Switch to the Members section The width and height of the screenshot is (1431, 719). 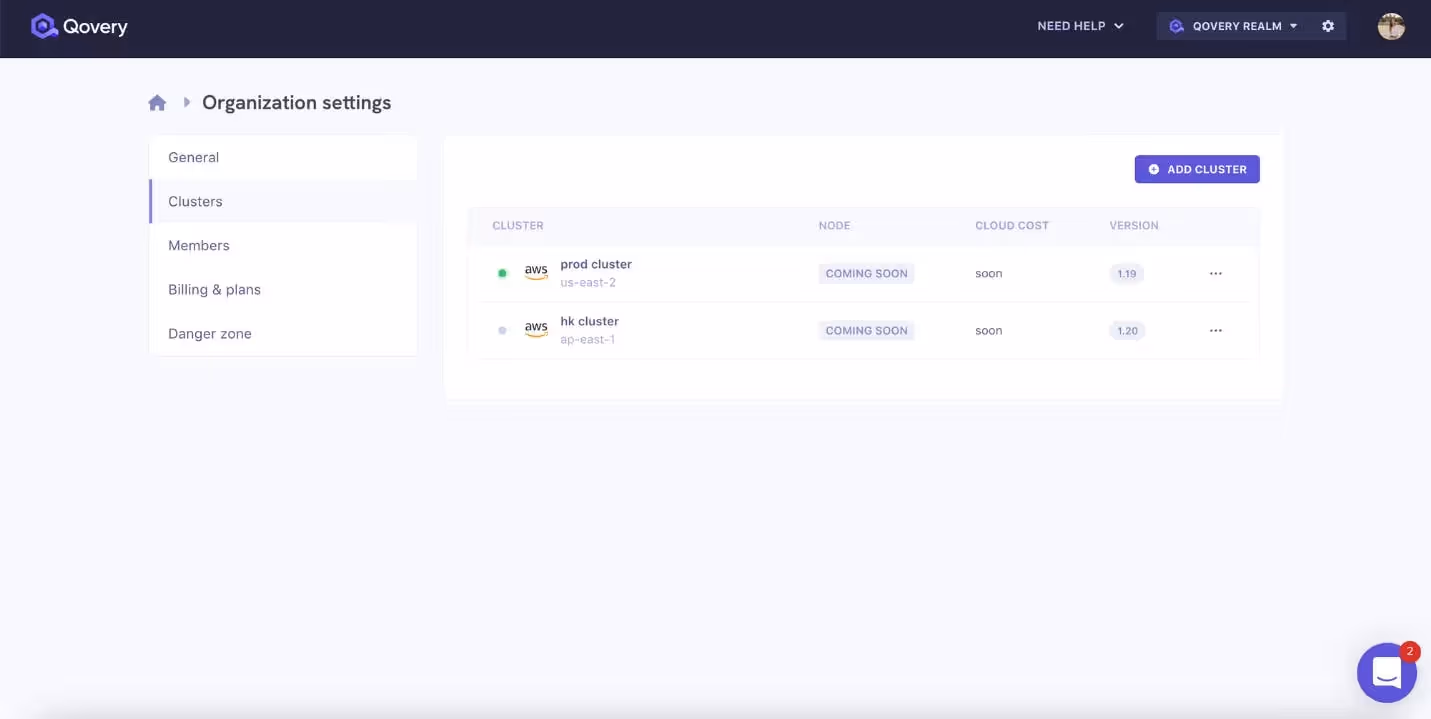[x=198, y=245]
